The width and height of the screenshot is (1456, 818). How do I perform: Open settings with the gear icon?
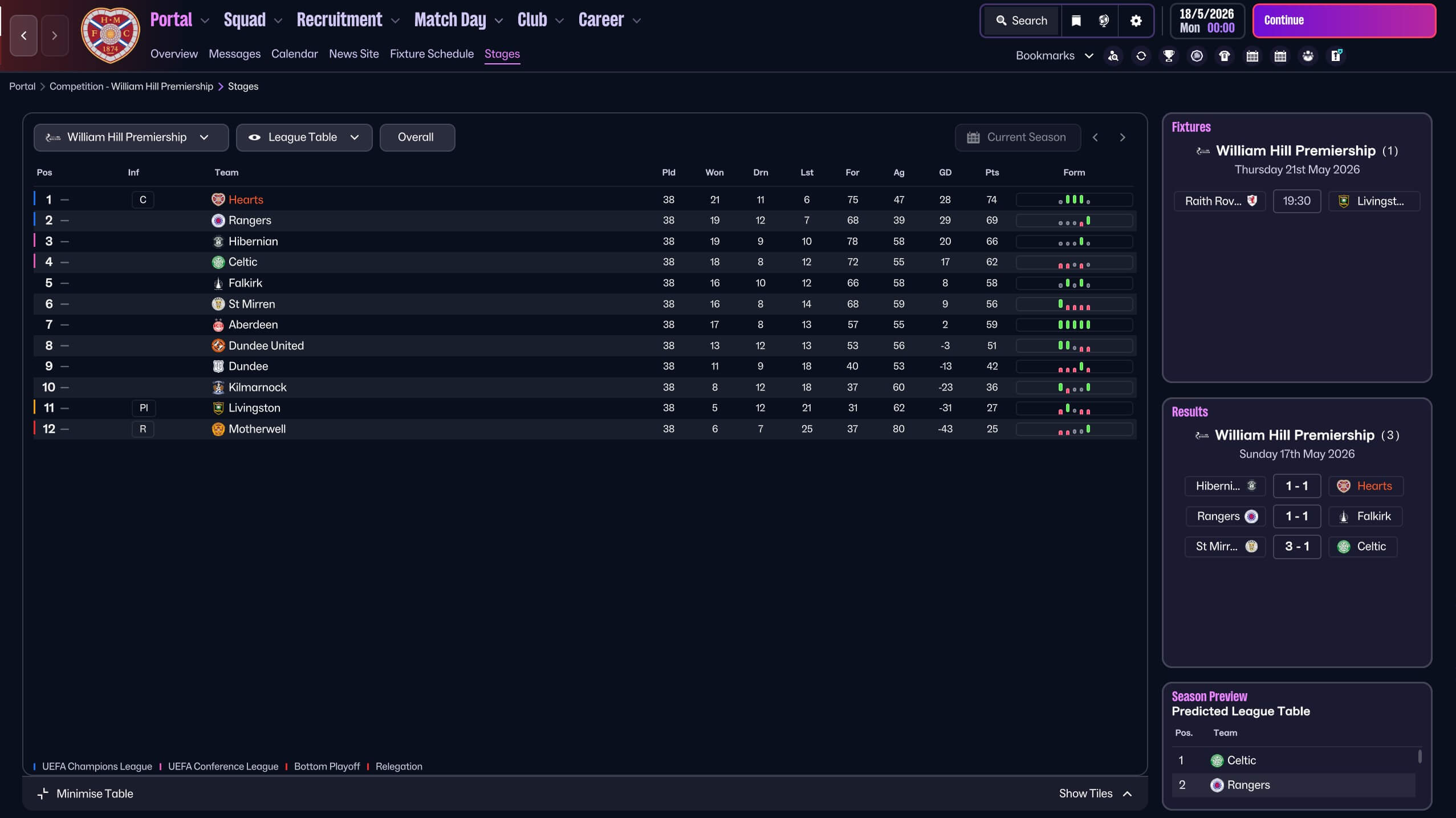click(x=1136, y=21)
